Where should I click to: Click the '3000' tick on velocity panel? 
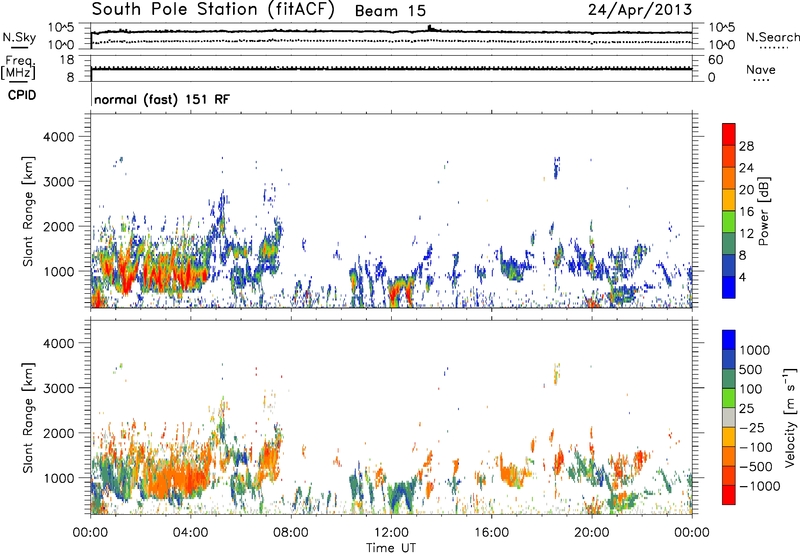[59, 388]
